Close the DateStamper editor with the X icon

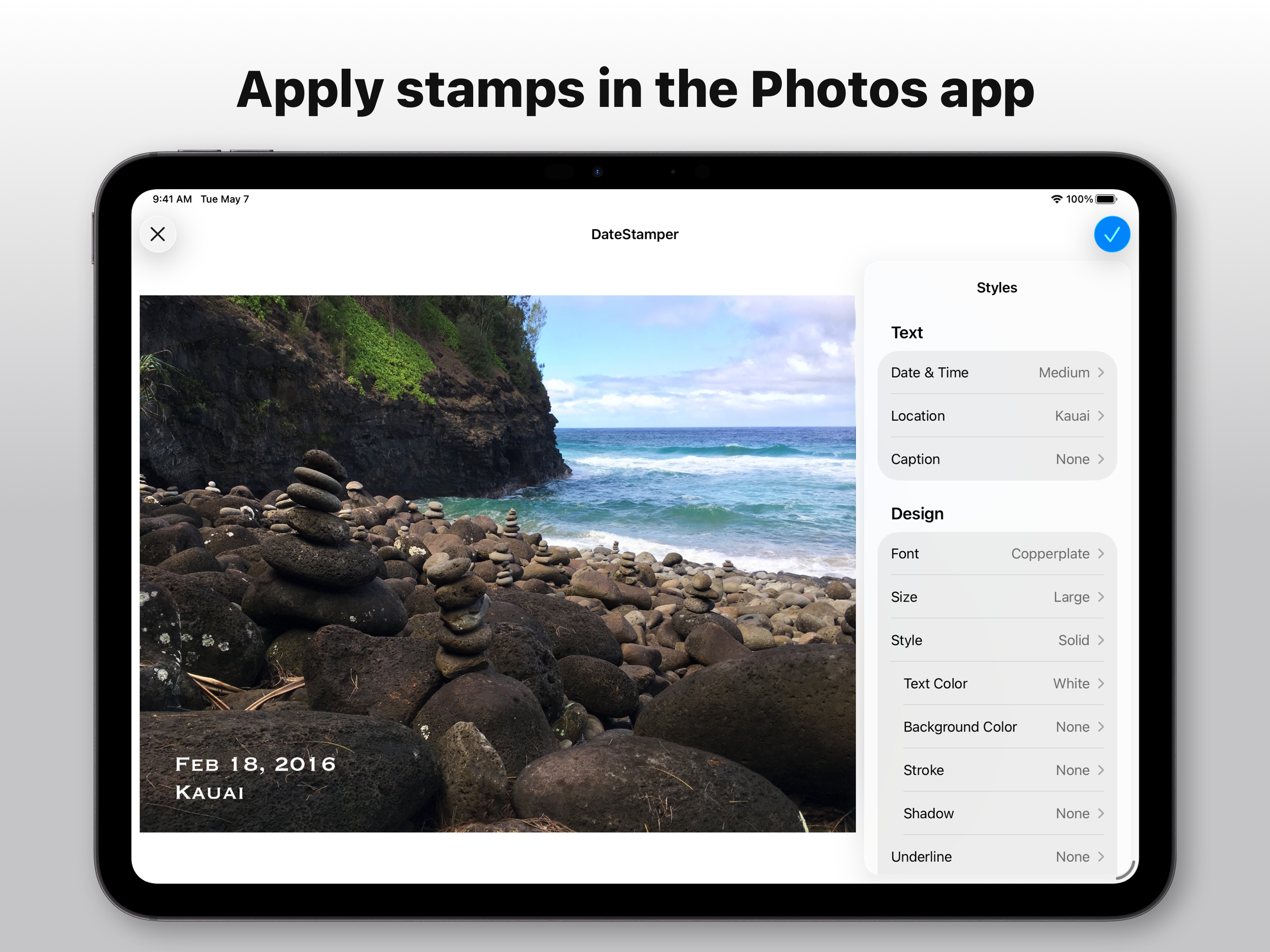click(x=159, y=234)
